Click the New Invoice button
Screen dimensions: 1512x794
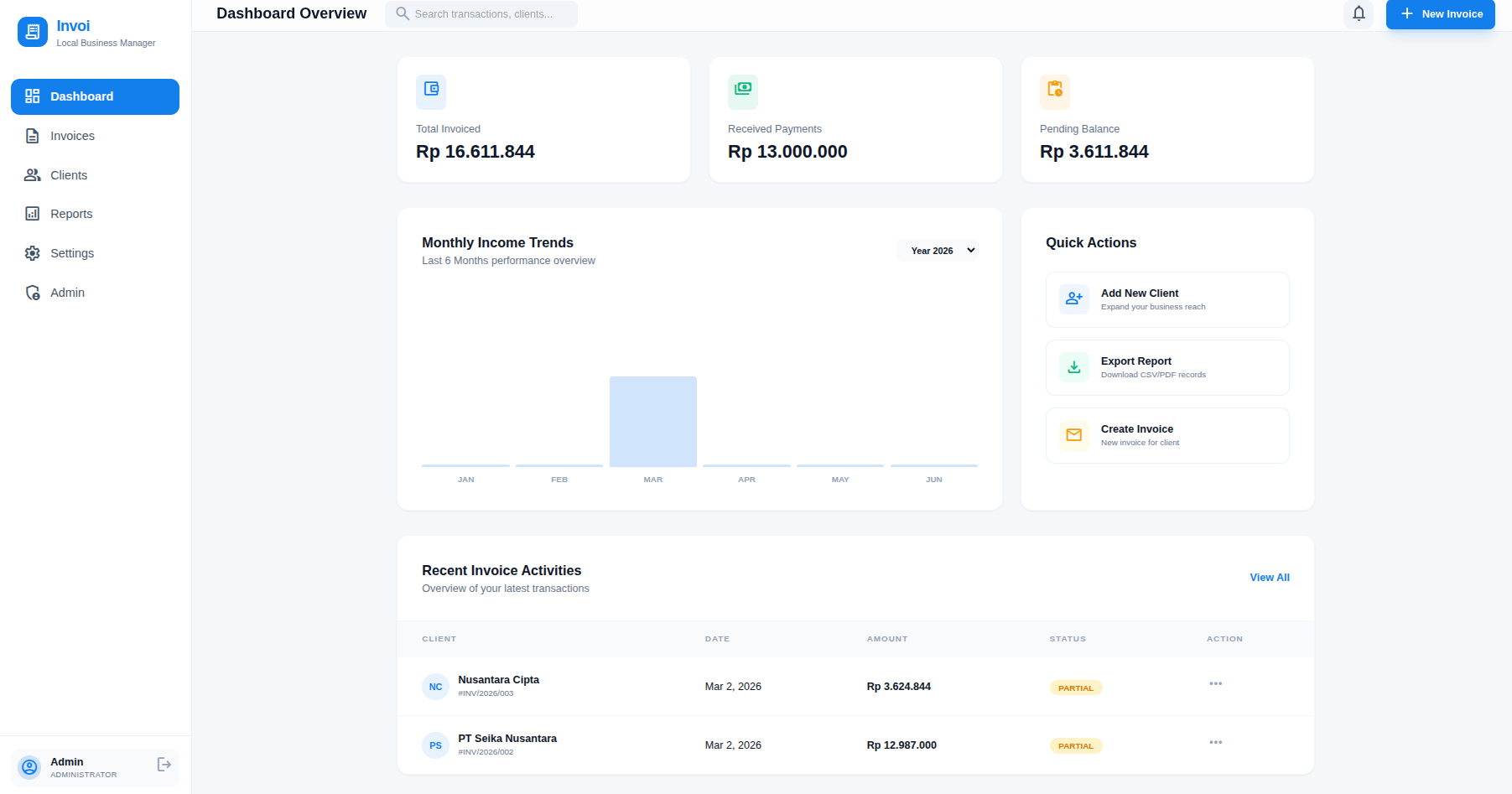pyautogui.click(x=1440, y=14)
